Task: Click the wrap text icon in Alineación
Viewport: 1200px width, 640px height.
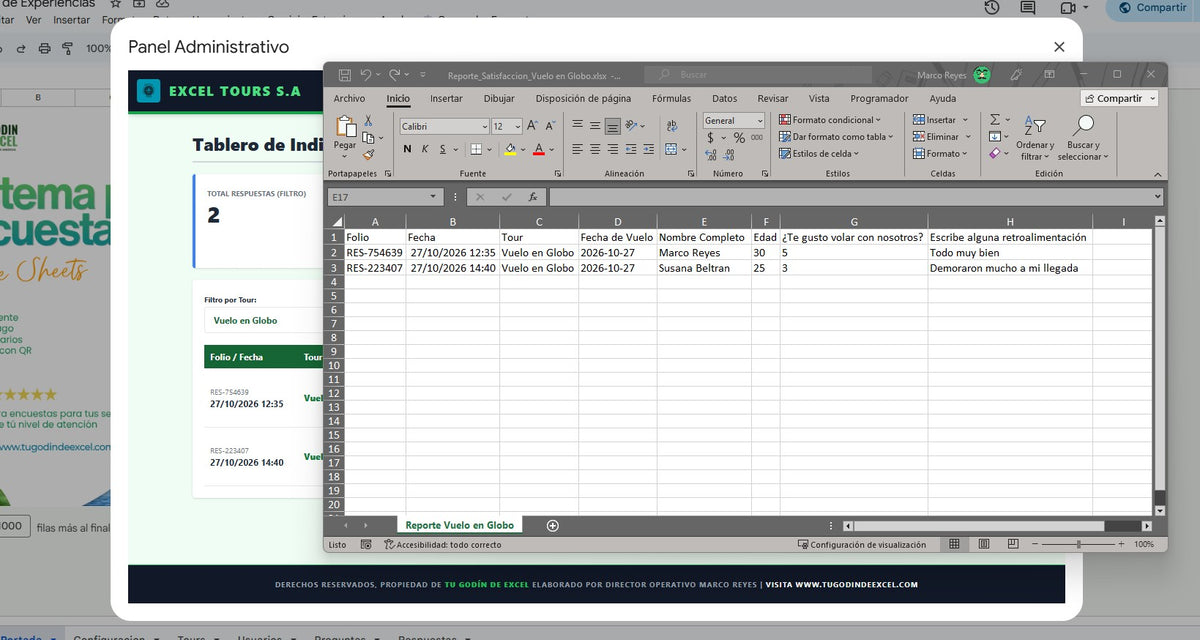Action: 670,126
